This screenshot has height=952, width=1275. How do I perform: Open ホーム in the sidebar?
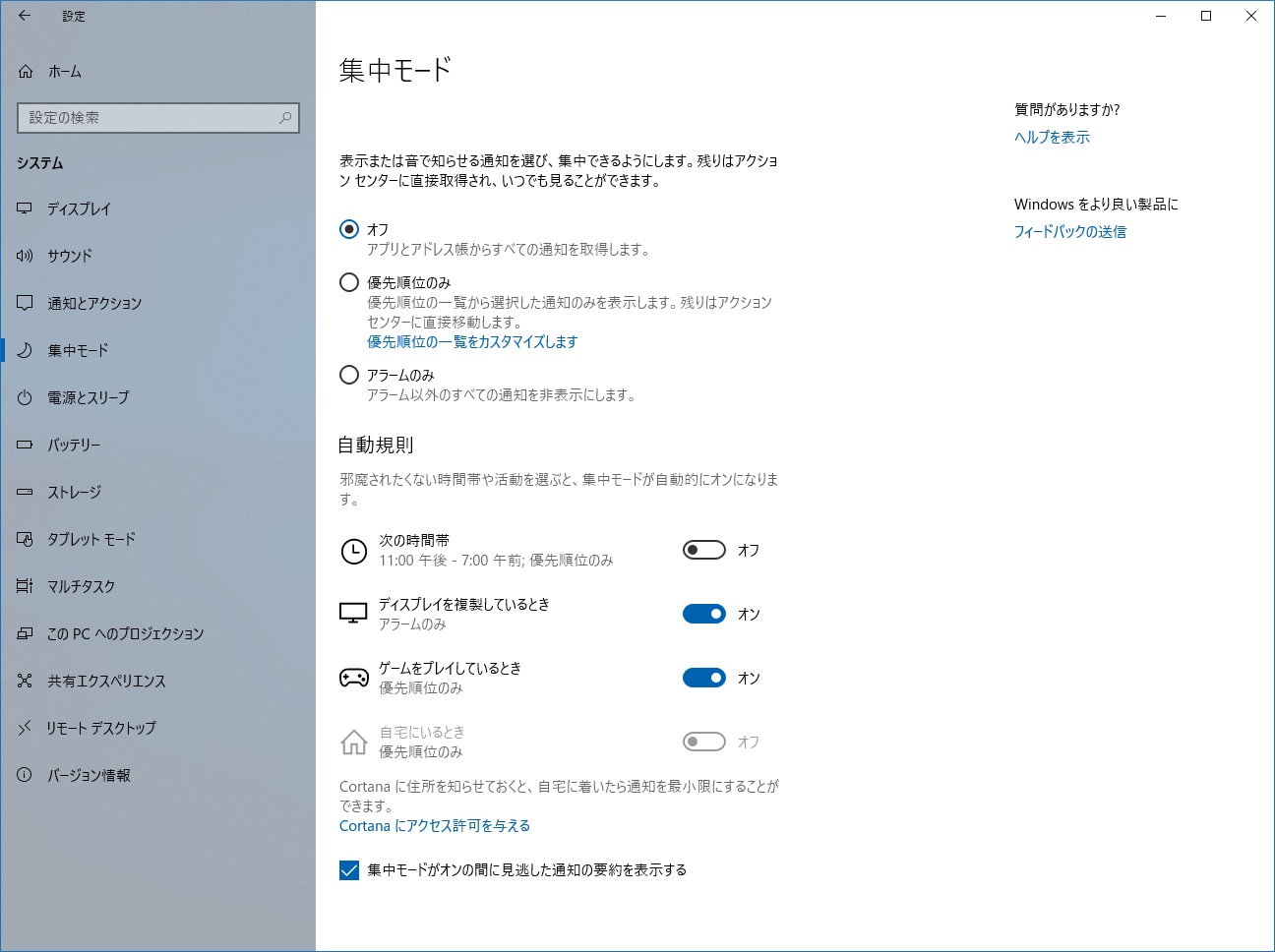(x=157, y=72)
